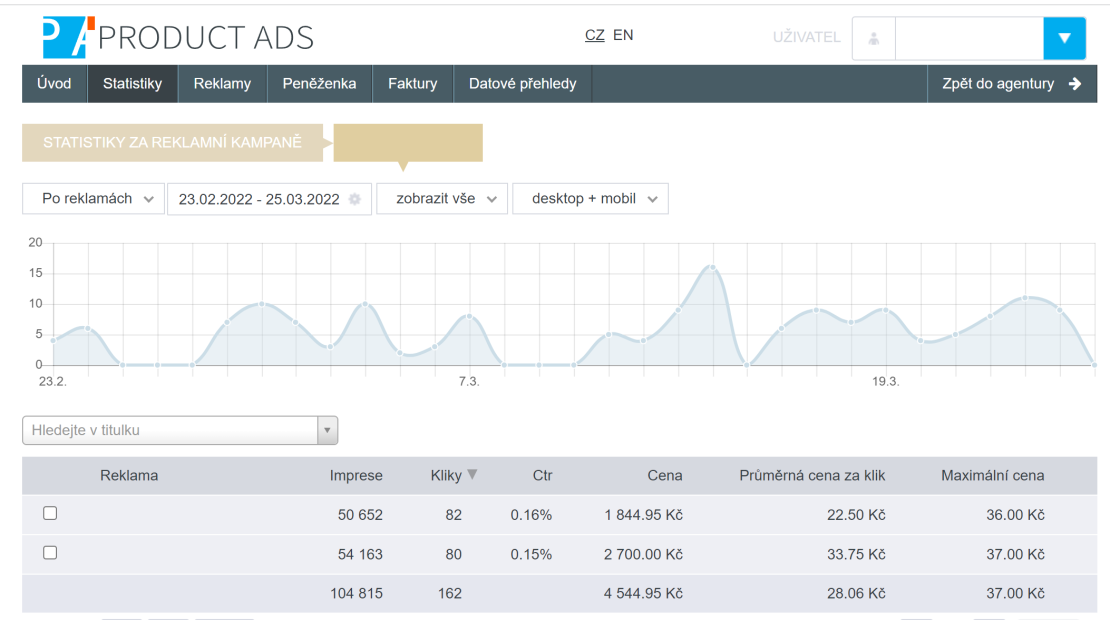Open the date range 23.02.2022 - 25.03.2022 picker

pos(269,199)
